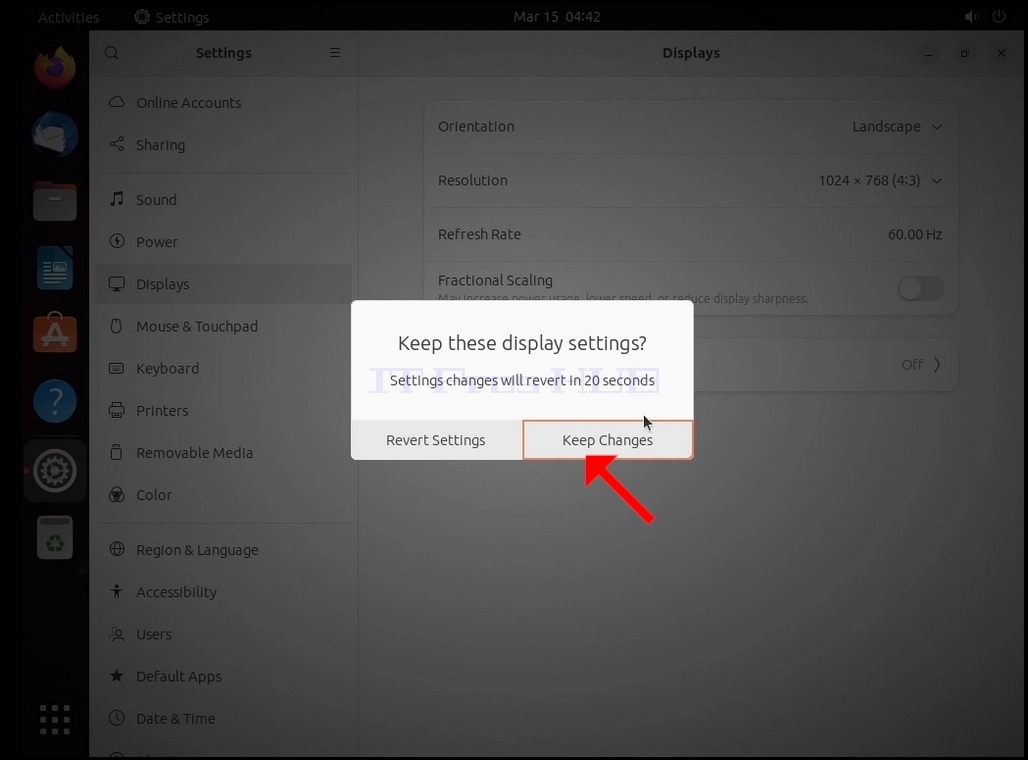Open Sound settings panel
The image size is (1028, 760).
[224, 200]
